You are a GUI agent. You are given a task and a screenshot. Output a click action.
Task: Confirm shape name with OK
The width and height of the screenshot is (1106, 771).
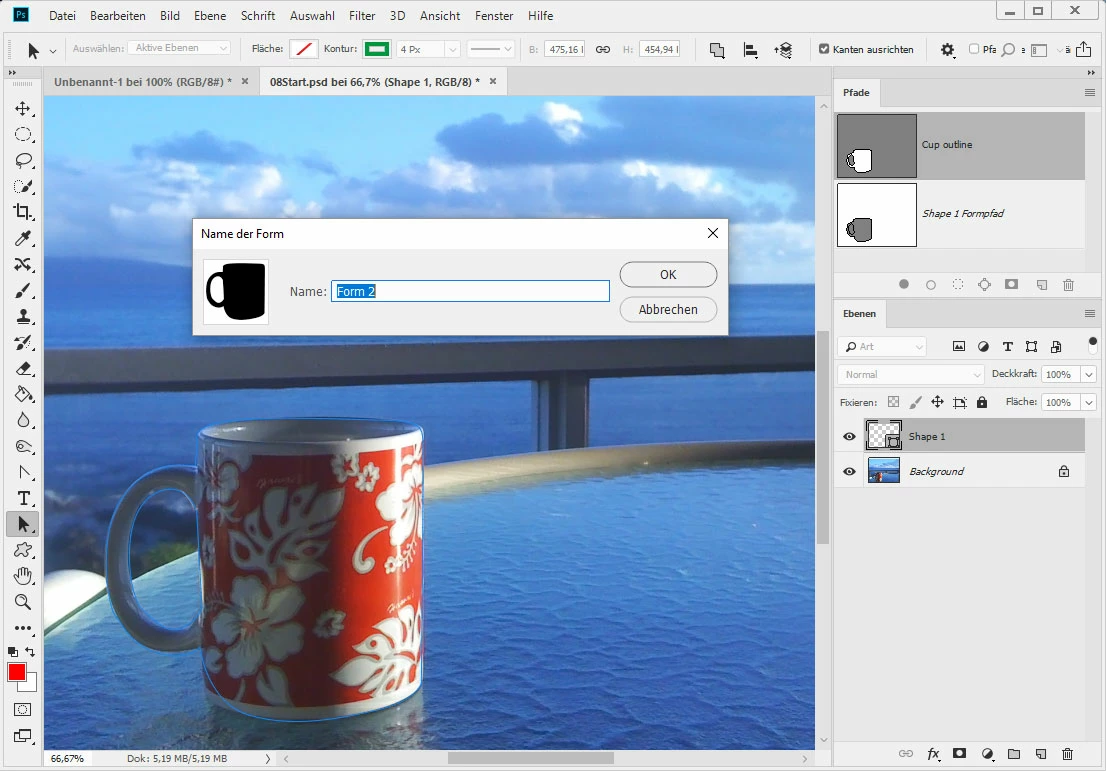pos(668,274)
